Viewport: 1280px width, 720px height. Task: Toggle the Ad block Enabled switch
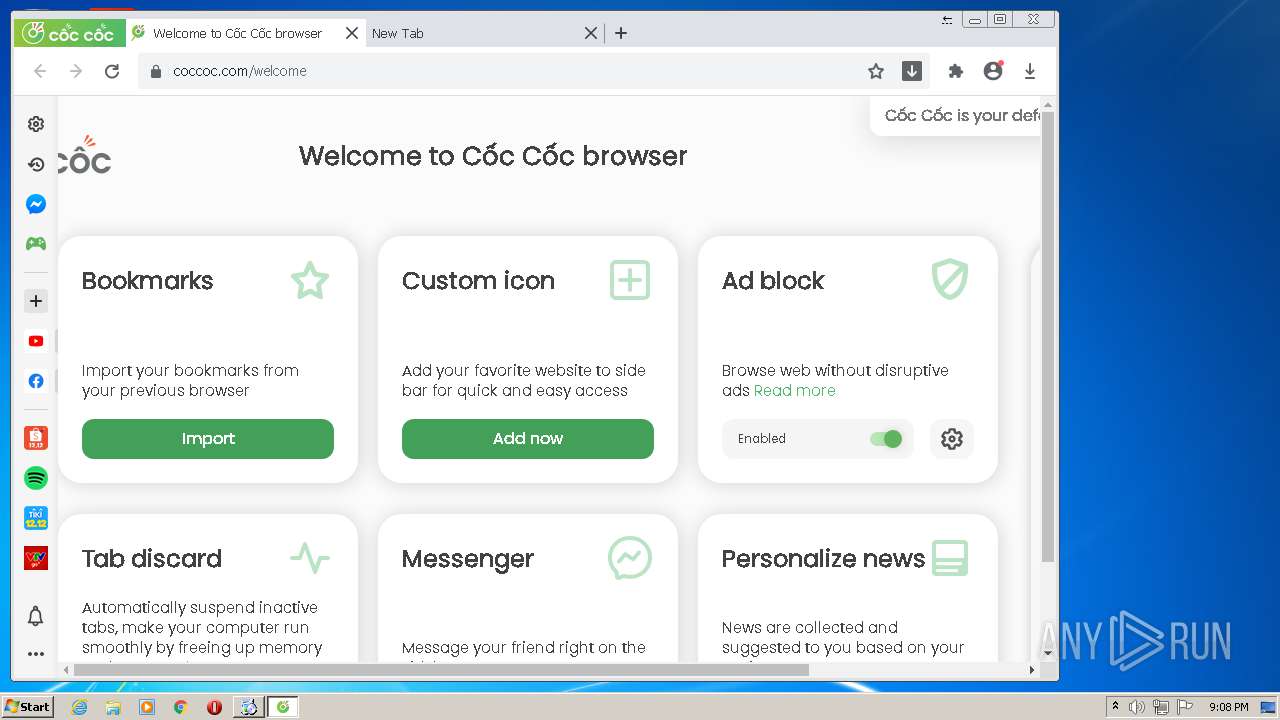point(886,439)
